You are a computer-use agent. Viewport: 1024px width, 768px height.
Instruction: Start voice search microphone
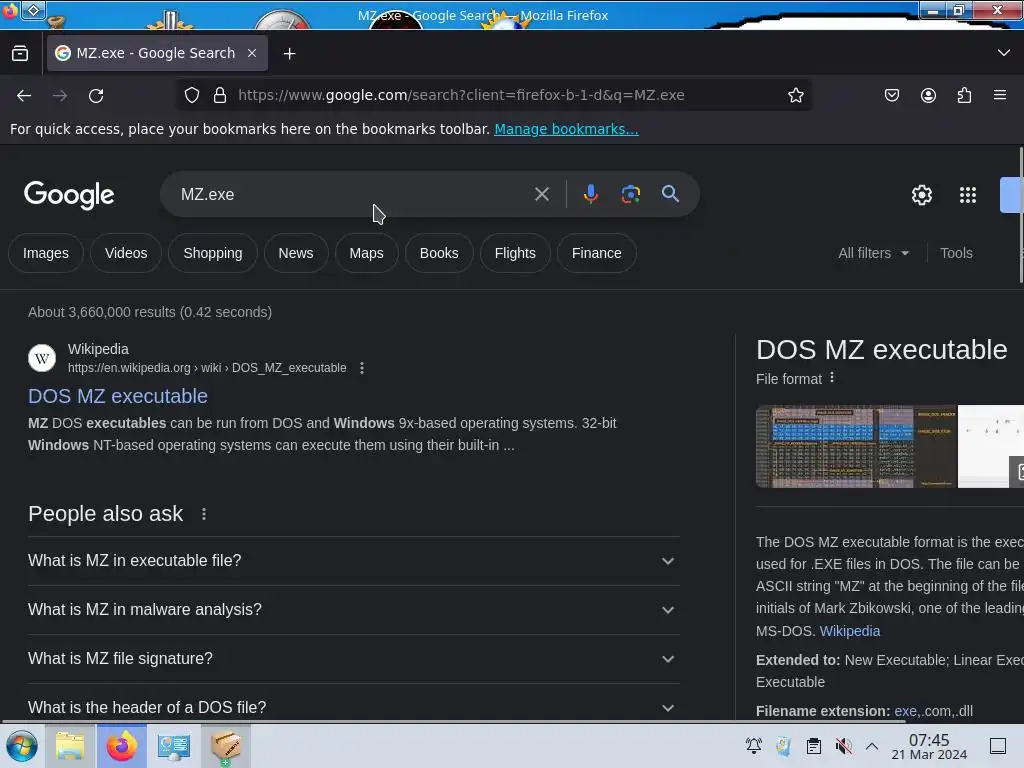[x=591, y=194]
